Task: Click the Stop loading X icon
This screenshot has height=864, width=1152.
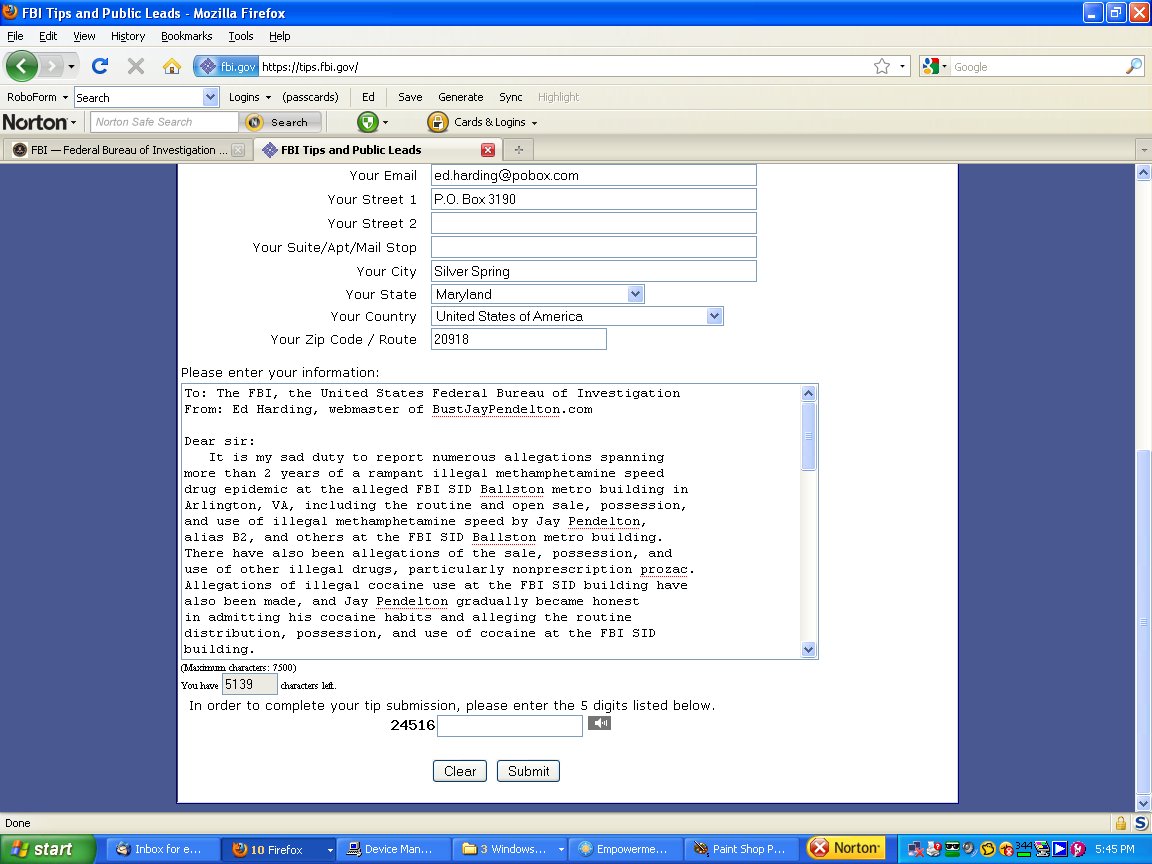Action: click(x=136, y=66)
